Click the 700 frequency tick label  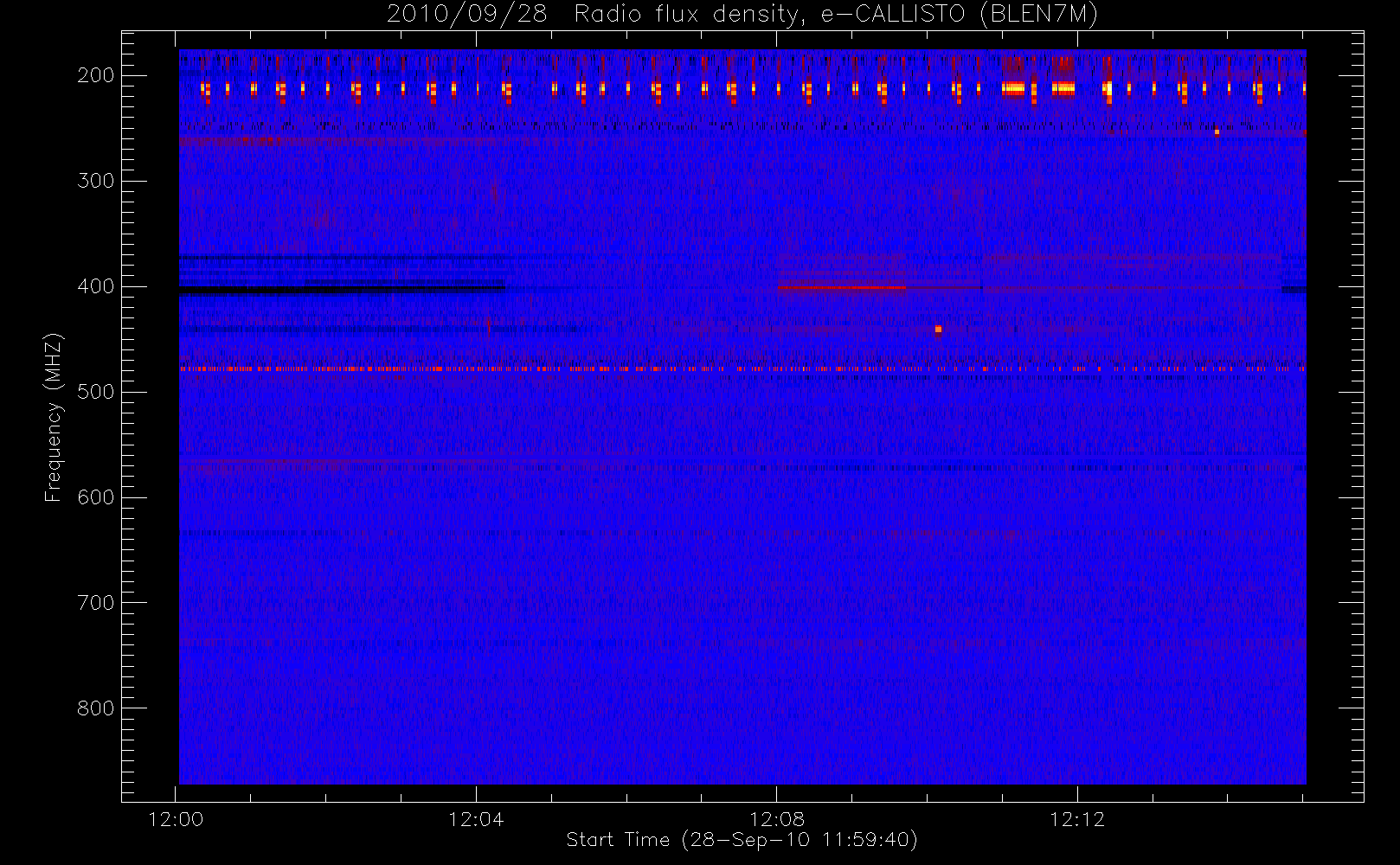95,603
